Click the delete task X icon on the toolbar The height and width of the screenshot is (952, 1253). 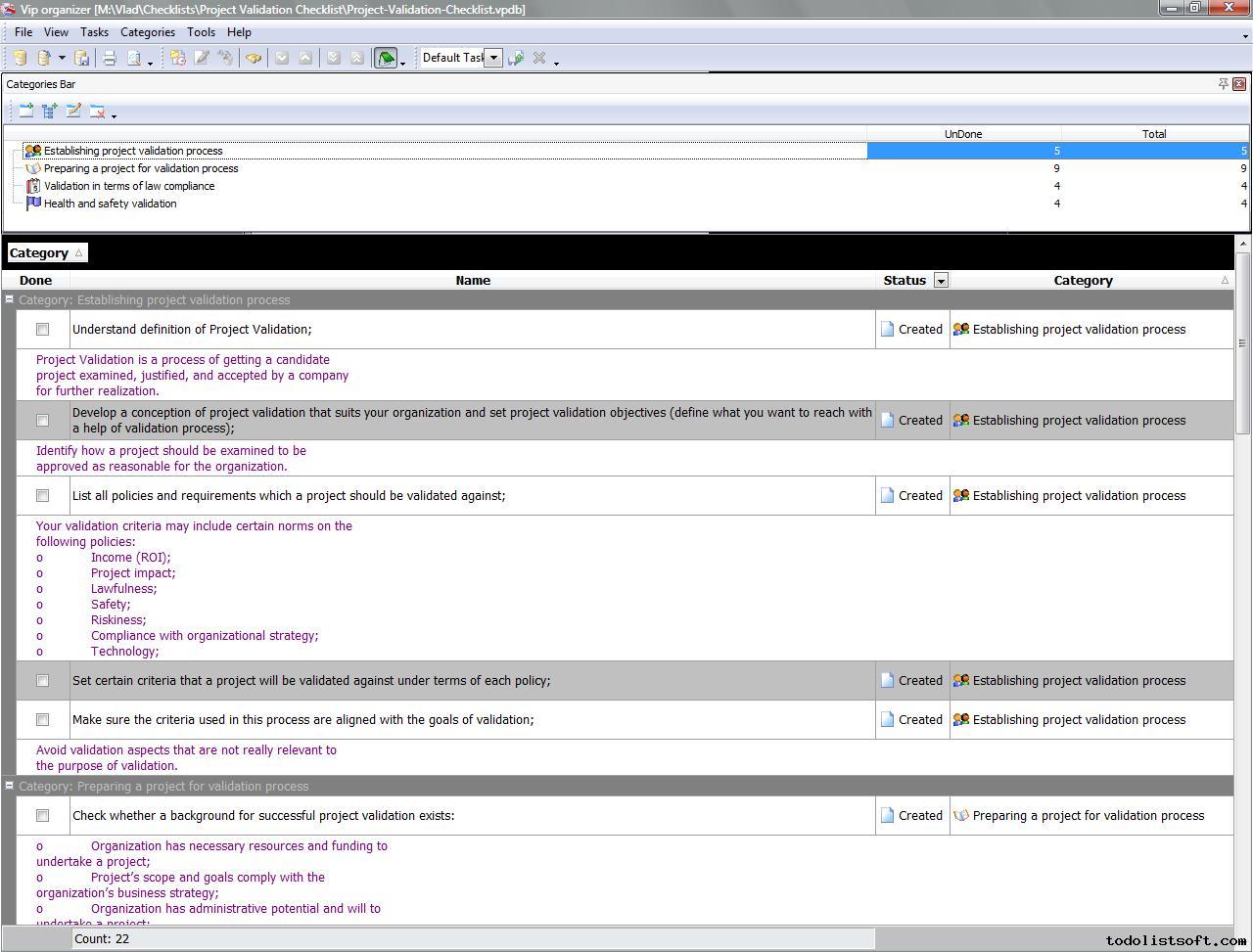[539, 57]
